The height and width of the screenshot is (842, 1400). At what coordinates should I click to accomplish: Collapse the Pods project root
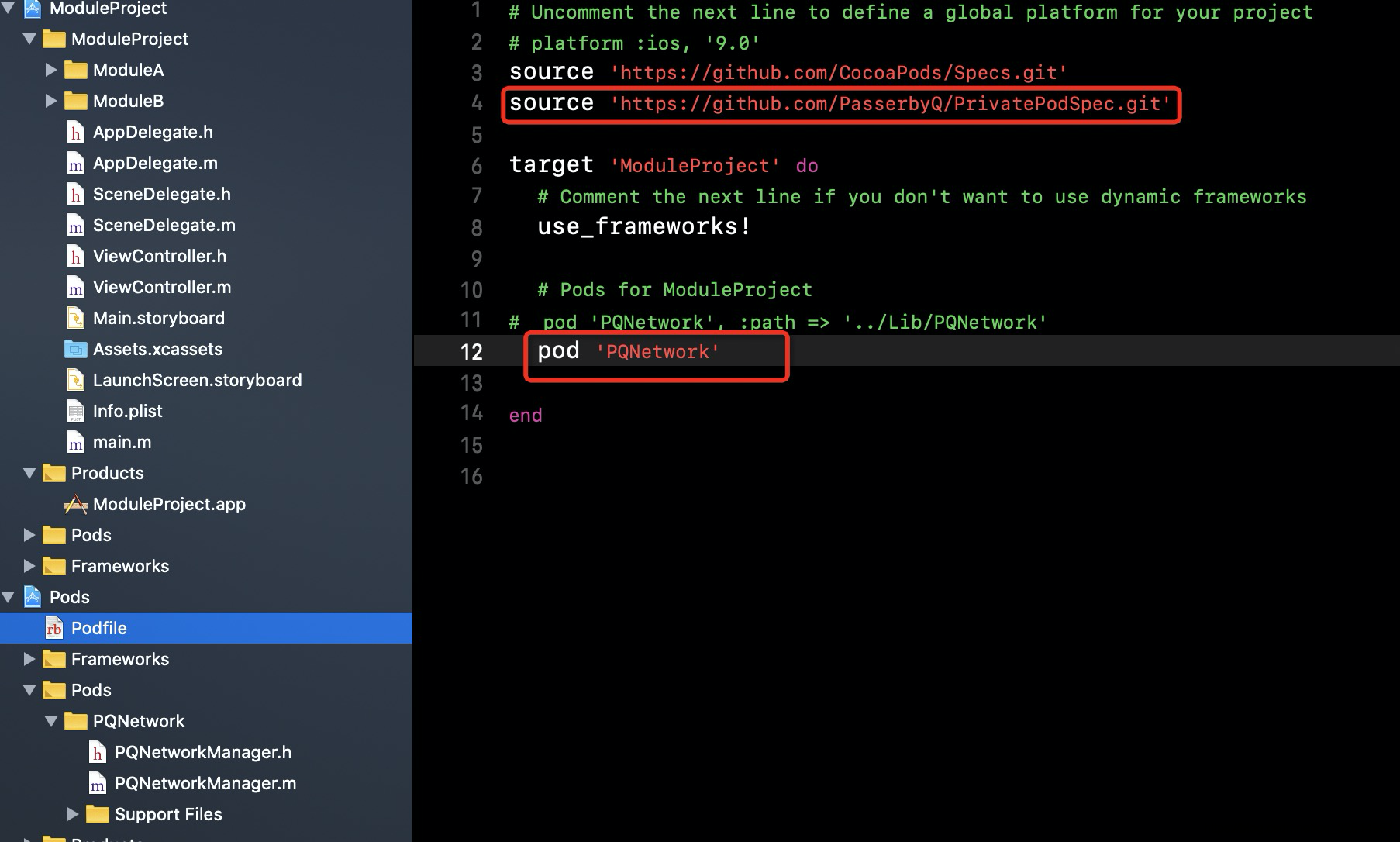(9, 597)
